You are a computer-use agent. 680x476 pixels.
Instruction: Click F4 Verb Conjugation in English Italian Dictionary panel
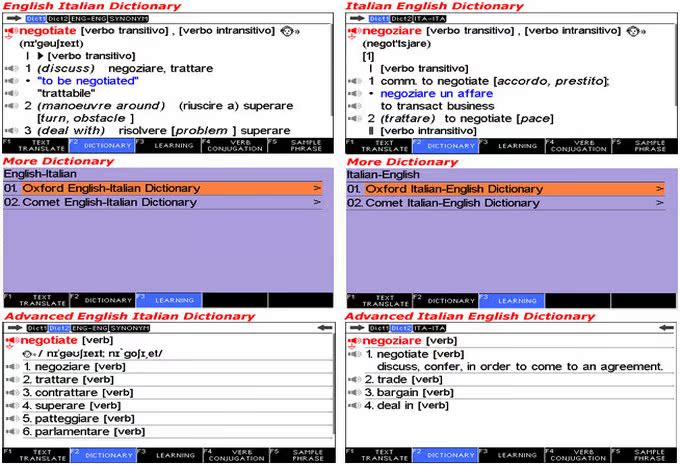tap(234, 146)
